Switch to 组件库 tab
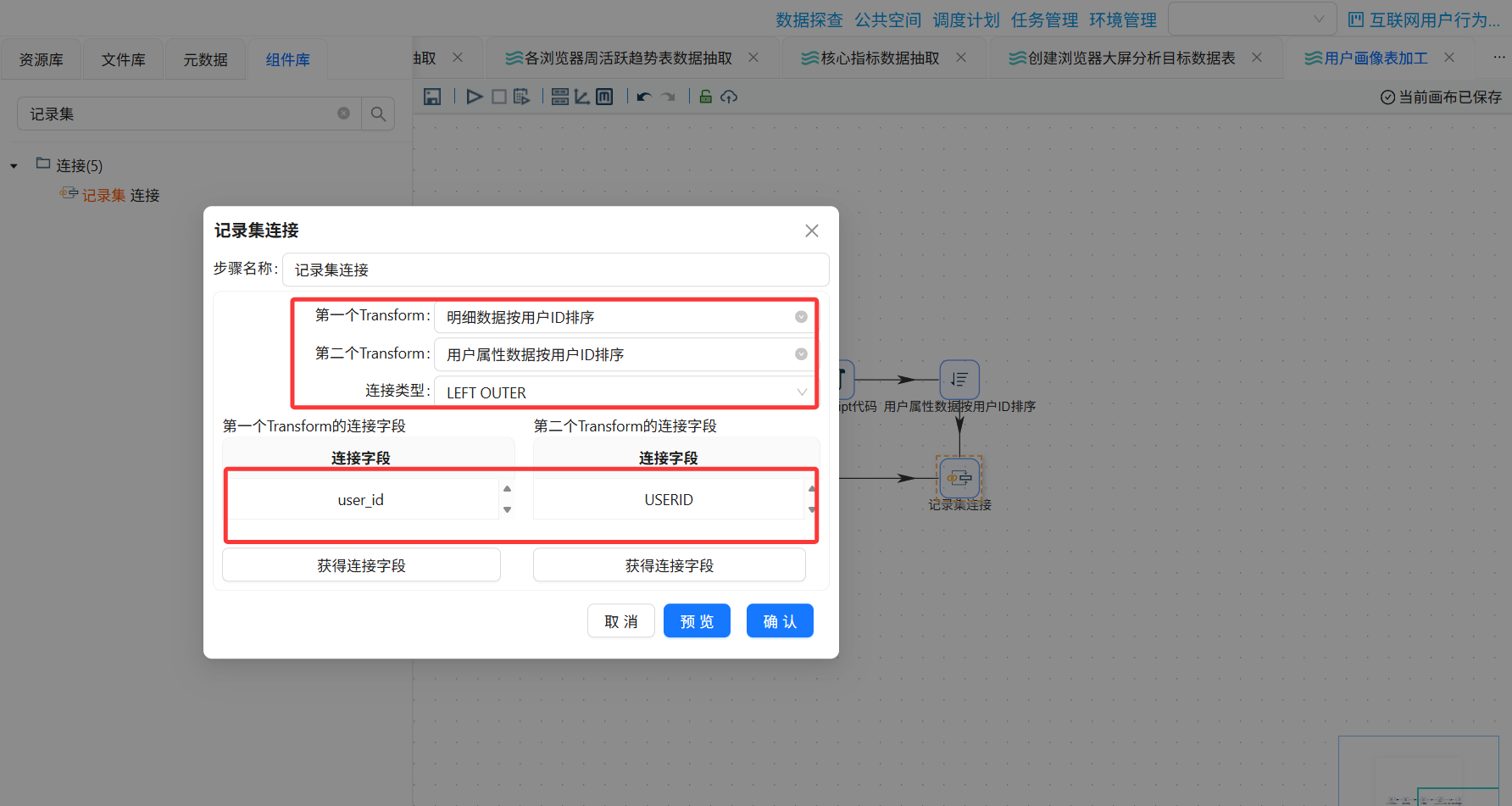 [288, 59]
